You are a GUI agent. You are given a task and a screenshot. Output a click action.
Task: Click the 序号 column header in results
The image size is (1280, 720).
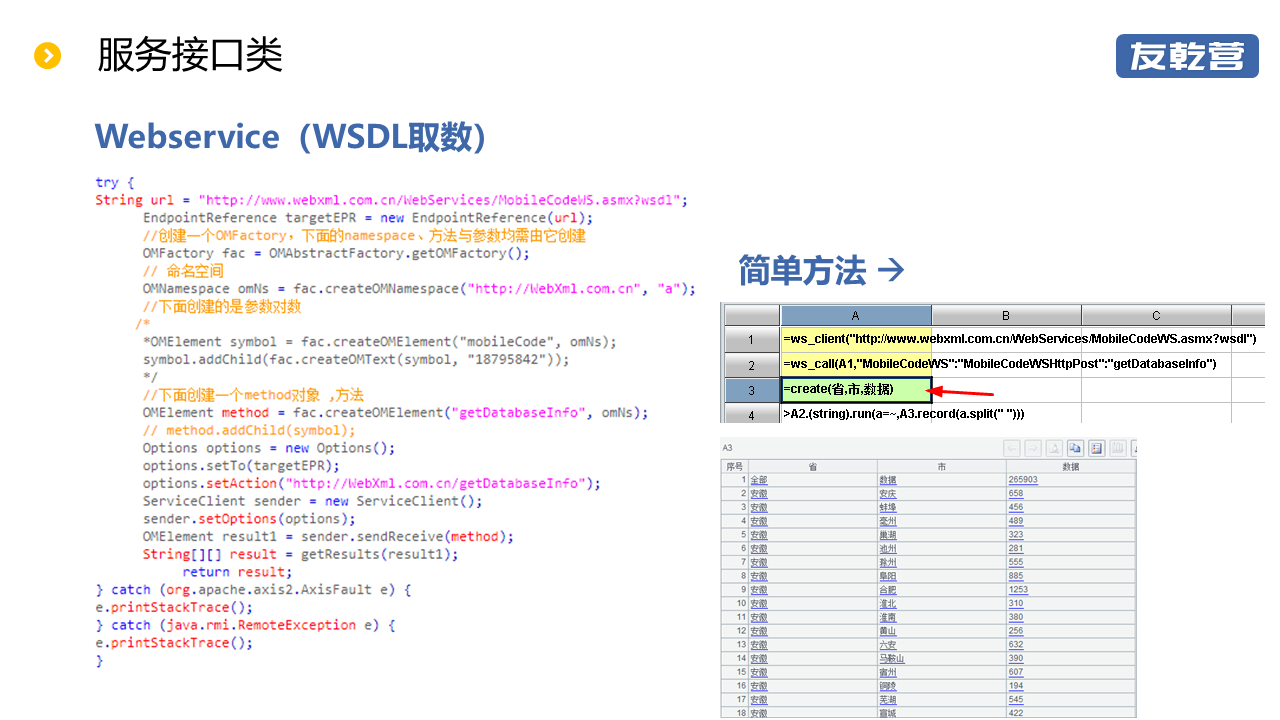734,466
